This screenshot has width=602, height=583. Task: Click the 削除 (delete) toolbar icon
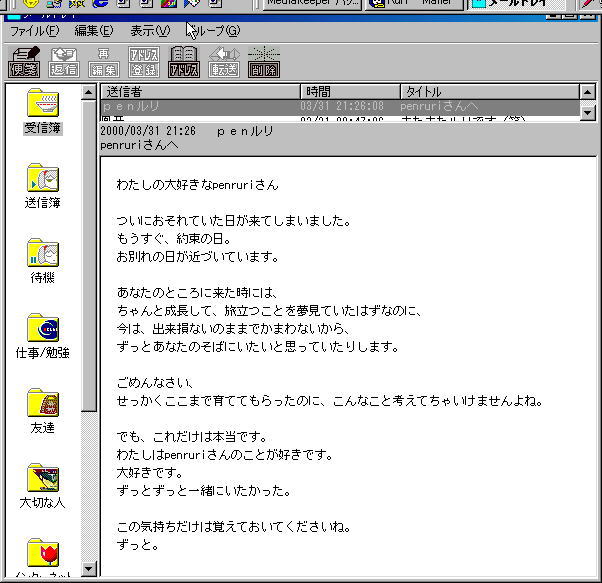click(x=264, y=61)
